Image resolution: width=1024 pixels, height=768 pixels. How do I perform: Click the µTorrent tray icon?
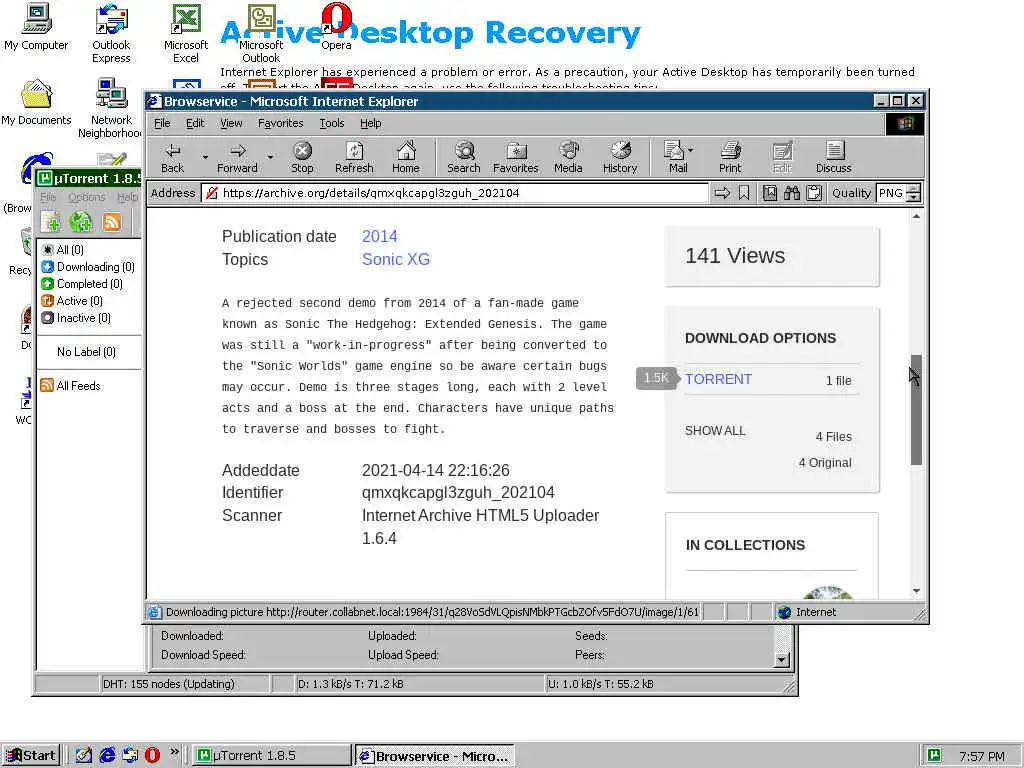[934, 755]
